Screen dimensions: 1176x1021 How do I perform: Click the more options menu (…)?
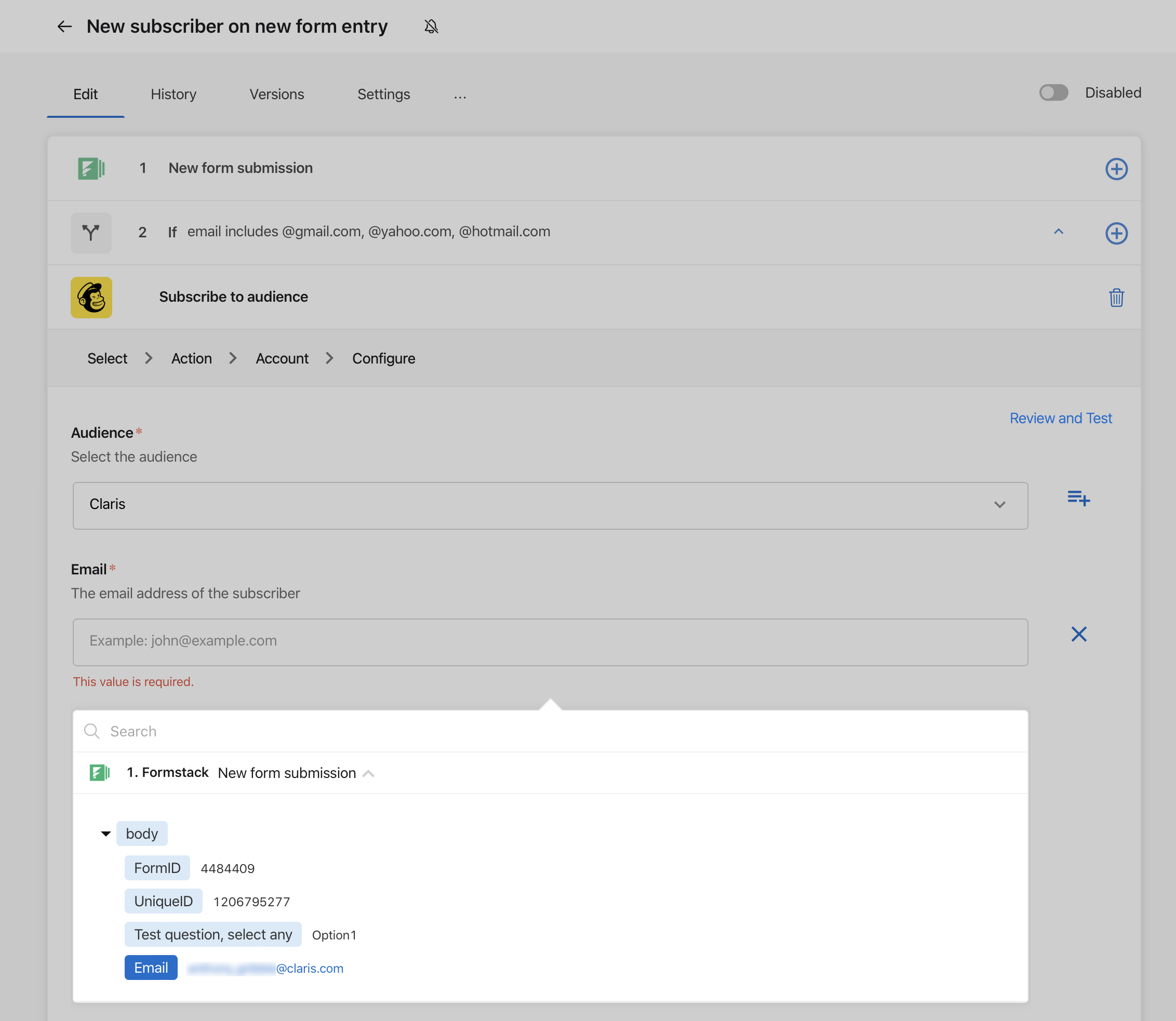tap(460, 94)
